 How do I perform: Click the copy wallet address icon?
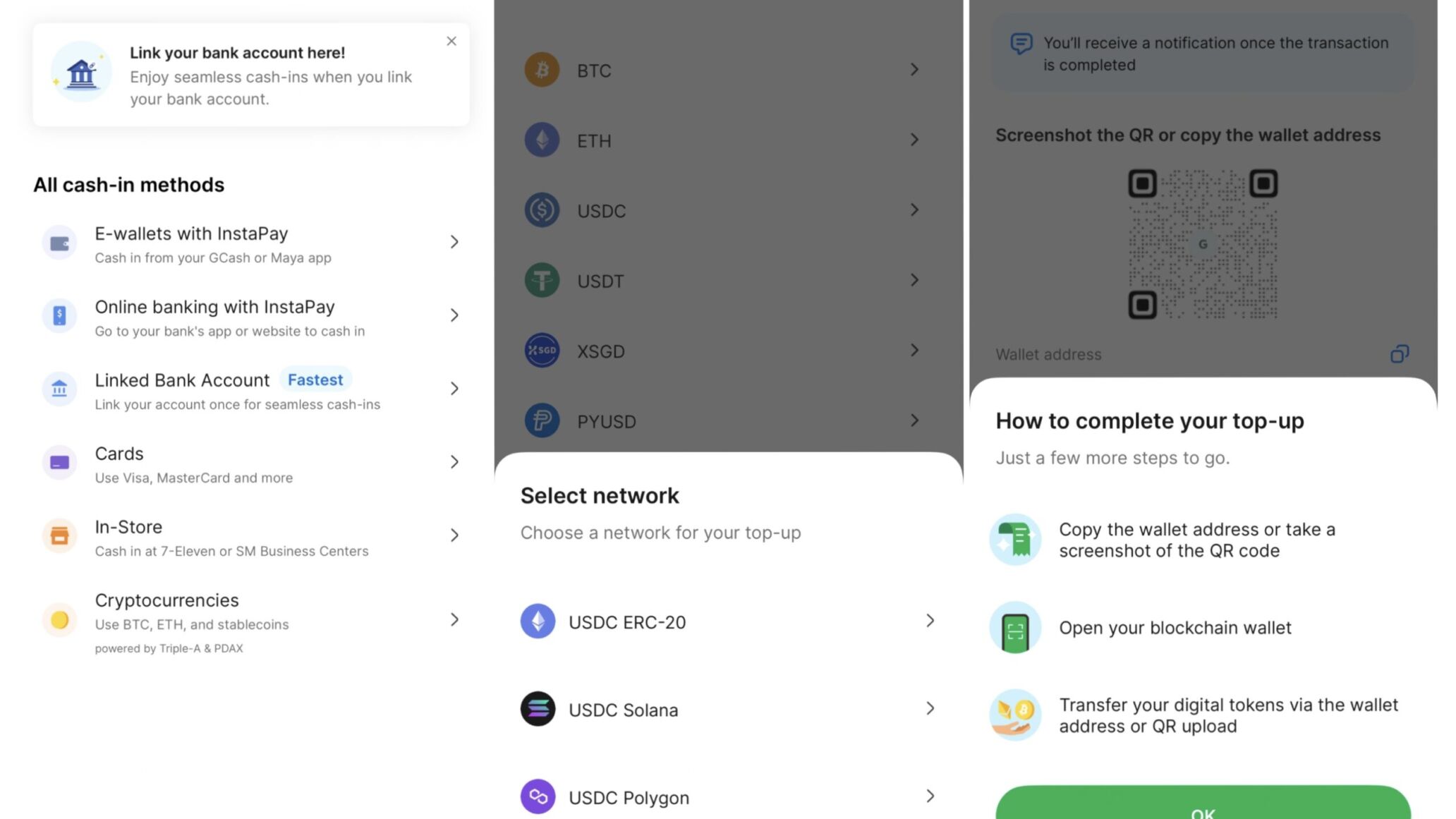point(1399,353)
